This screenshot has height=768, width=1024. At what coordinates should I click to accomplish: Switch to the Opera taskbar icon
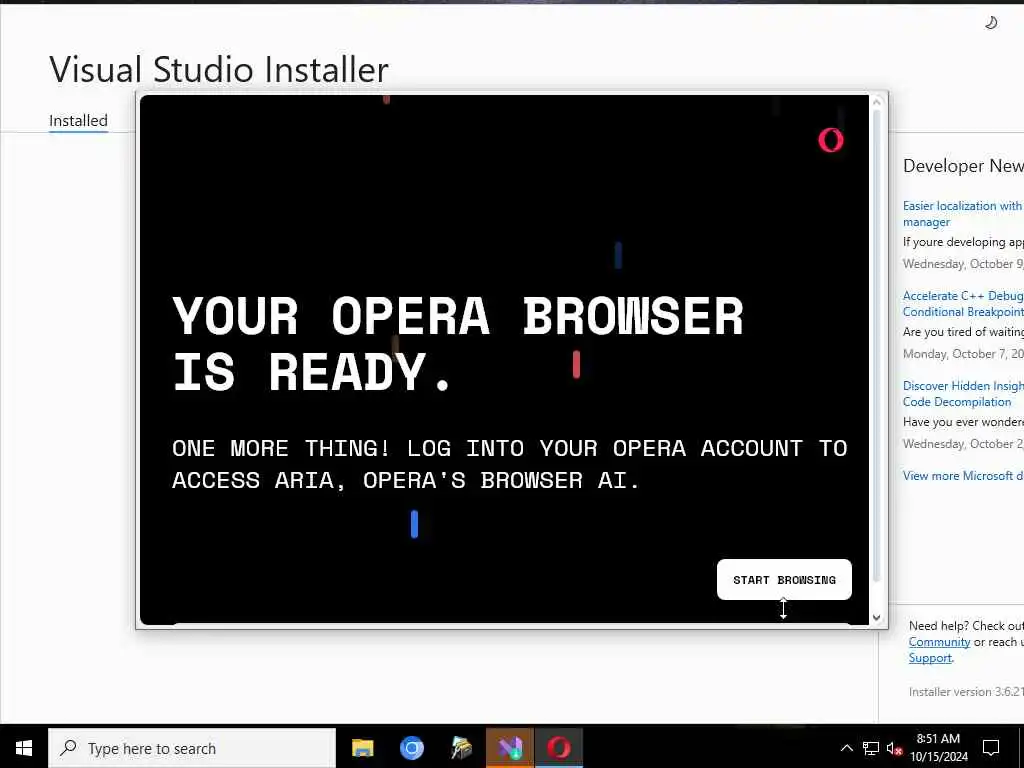tap(559, 748)
